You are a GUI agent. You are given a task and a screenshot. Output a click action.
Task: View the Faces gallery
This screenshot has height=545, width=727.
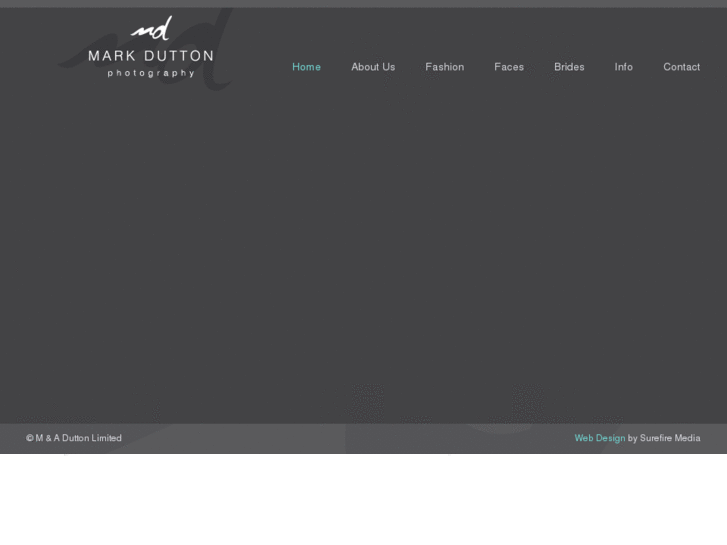(x=509, y=67)
